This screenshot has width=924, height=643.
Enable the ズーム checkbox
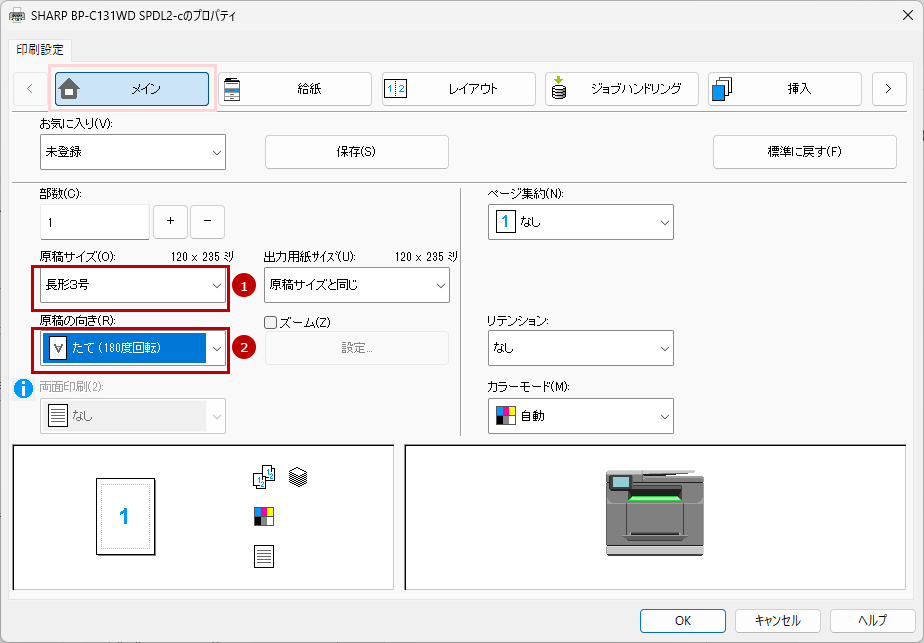click(270, 322)
